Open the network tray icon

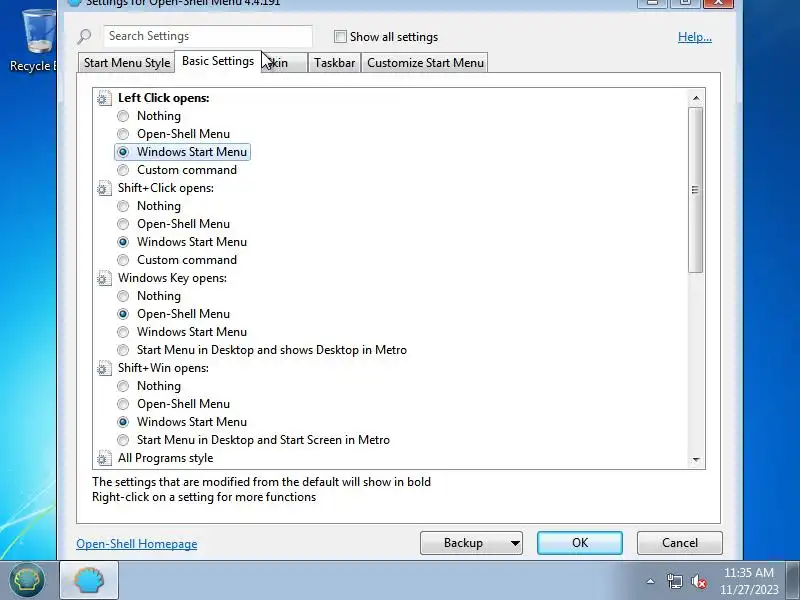tap(674, 581)
